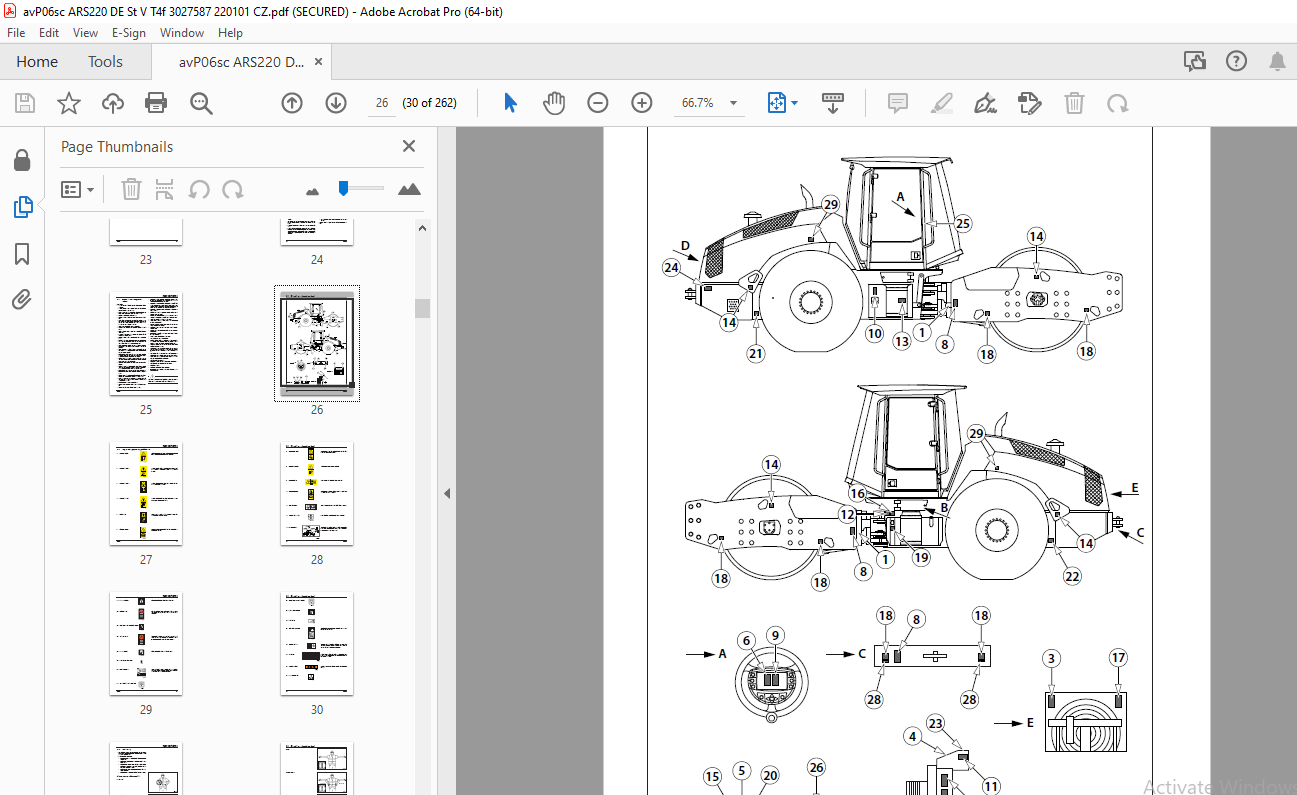Open the View menu
Image resolution: width=1297 pixels, height=795 pixels.
(x=85, y=33)
